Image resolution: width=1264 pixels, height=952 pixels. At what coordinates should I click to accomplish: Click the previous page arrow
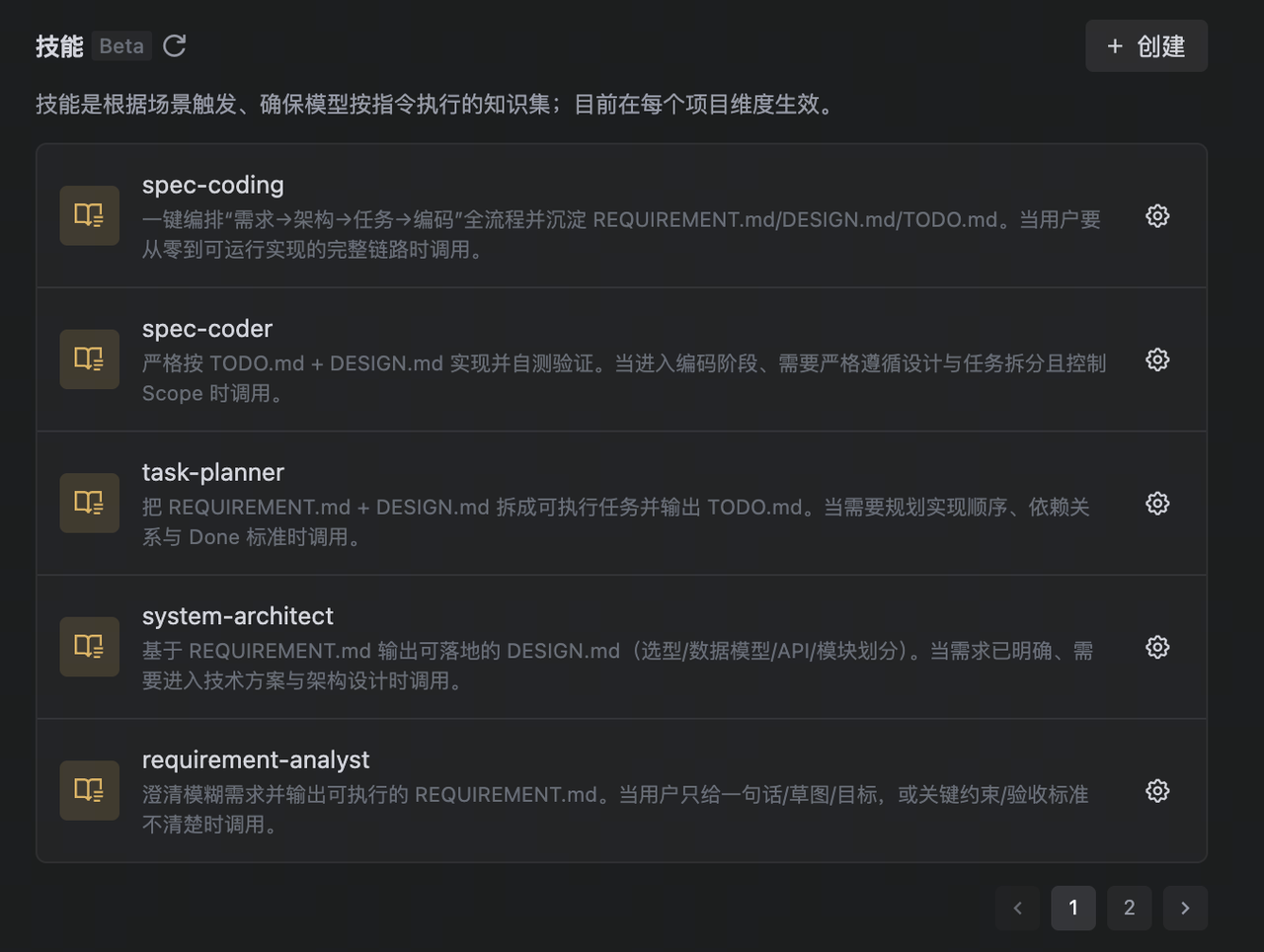point(1018,908)
